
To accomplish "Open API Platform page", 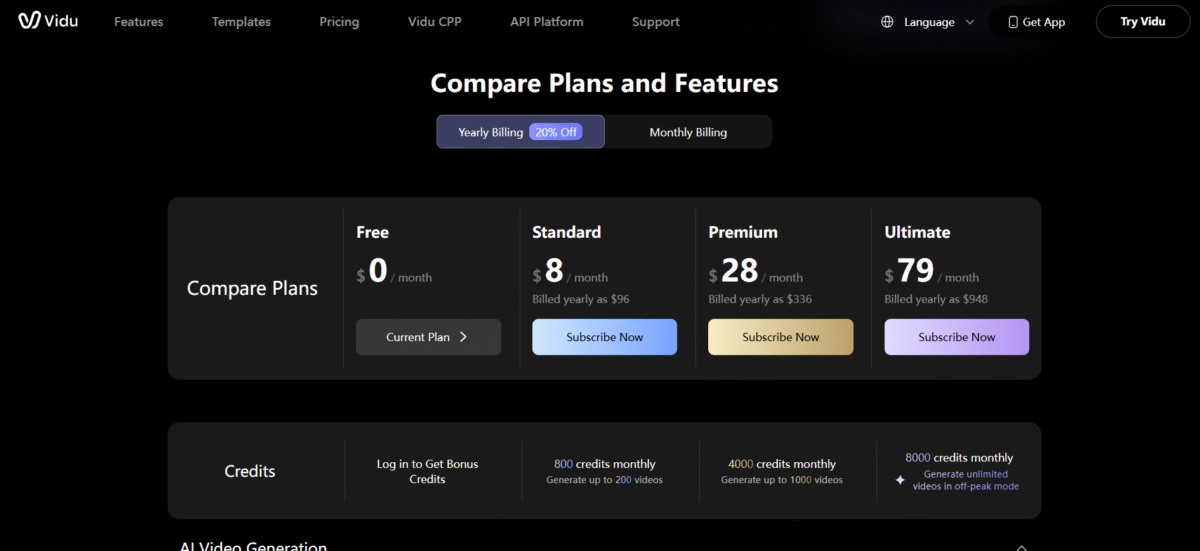I will (x=546, y=22).
